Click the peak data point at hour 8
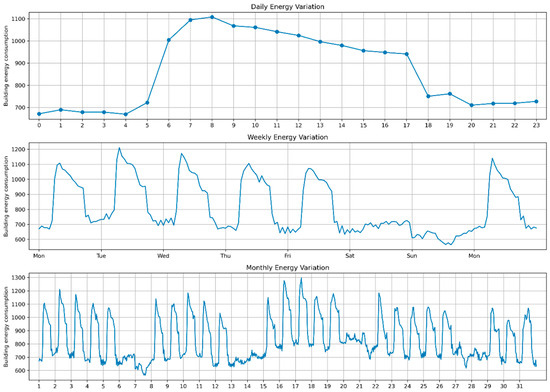550x392 pixels. pyautogui.click(x=212, y=17)
